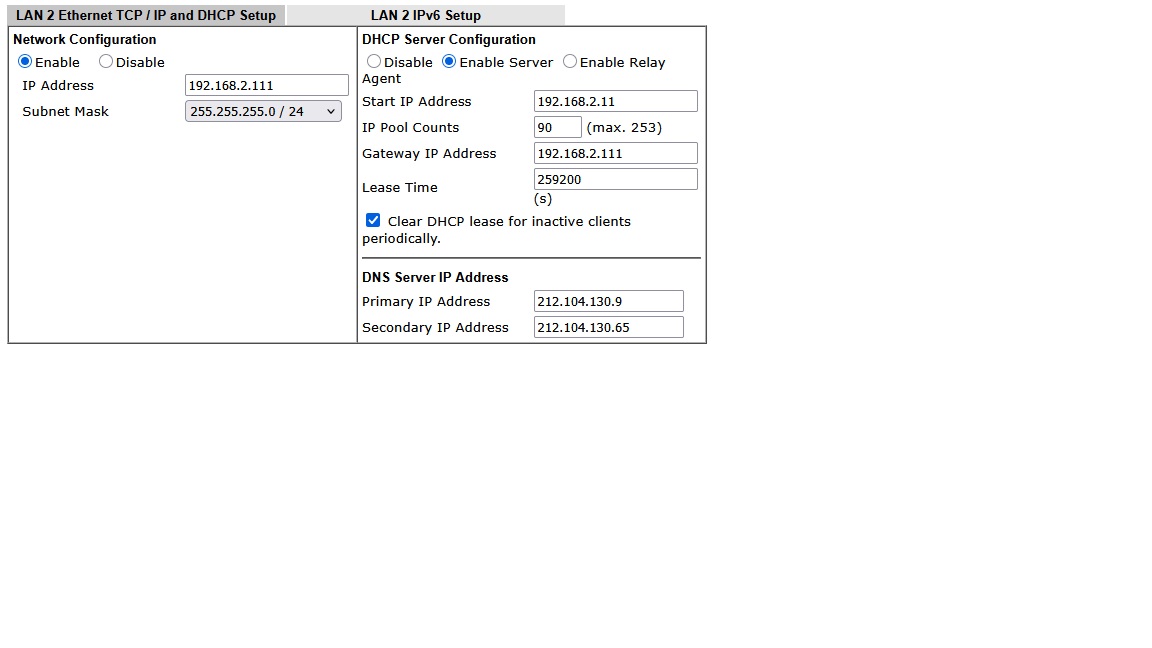Focus the Primary IP Address DNS field
The height and width of the screenshot is (648, 1152).
coord(608,302)
